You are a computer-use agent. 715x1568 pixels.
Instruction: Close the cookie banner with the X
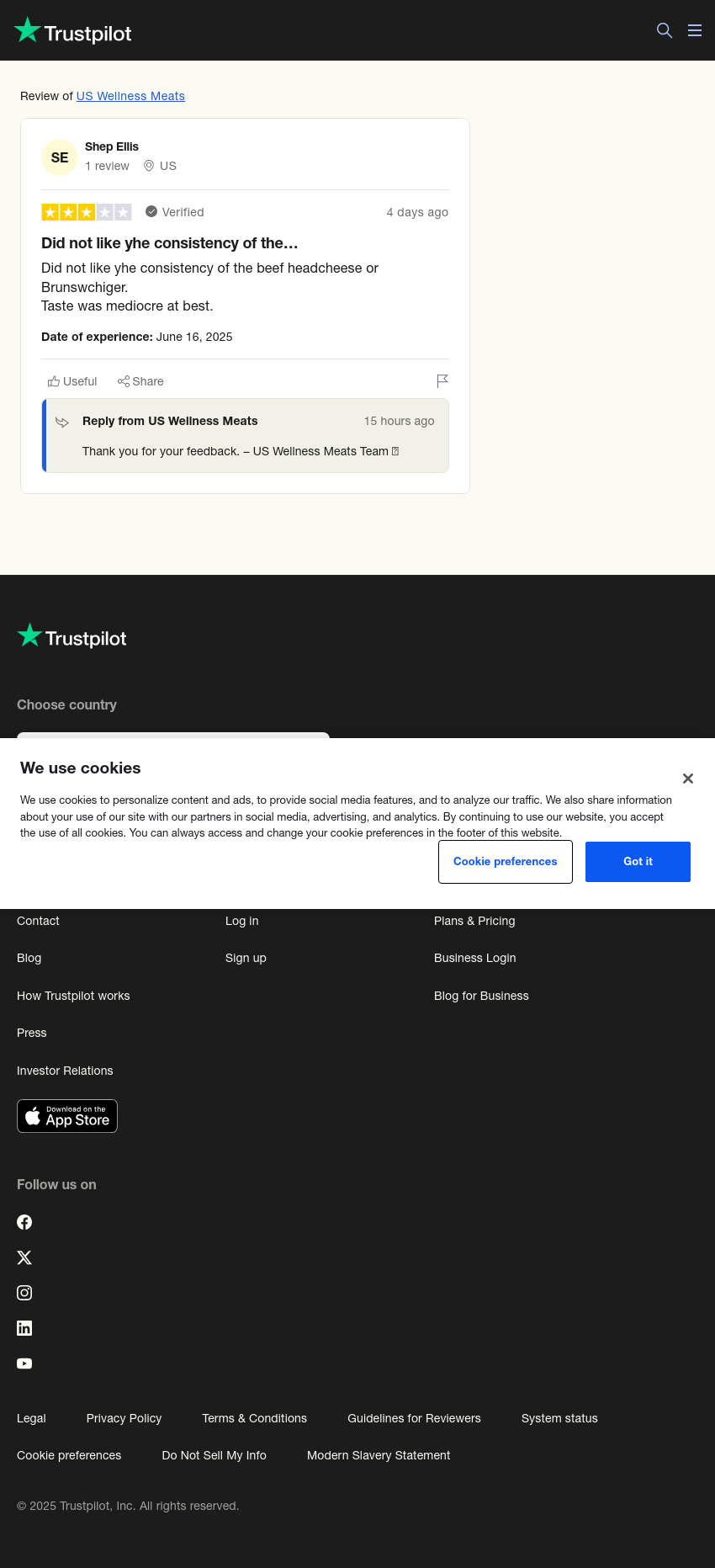coord(688,779)
